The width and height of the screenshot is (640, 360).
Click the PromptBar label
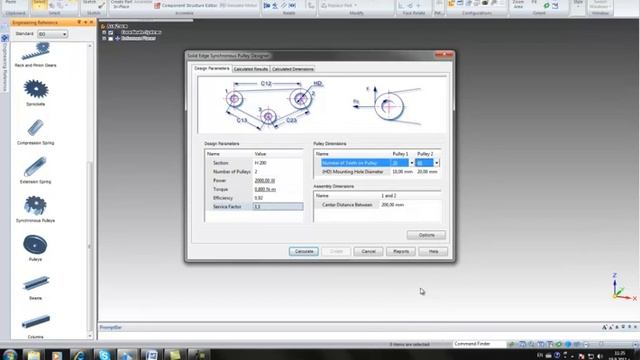tap(111, 327)
